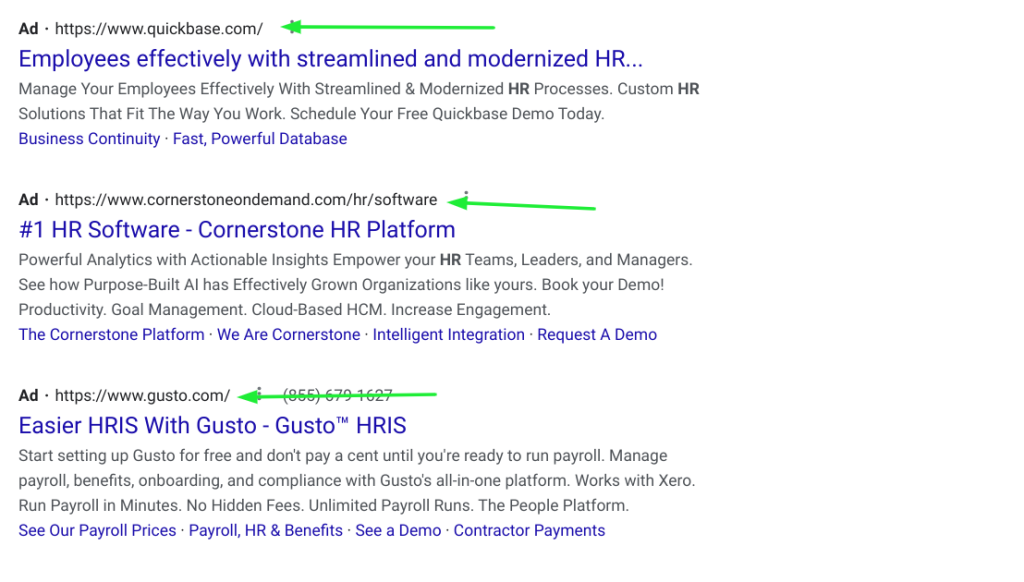Visit 'The Cornerstone Platform' sitelink
This screenshot has height=582, width=1024.
pos(111,335)
